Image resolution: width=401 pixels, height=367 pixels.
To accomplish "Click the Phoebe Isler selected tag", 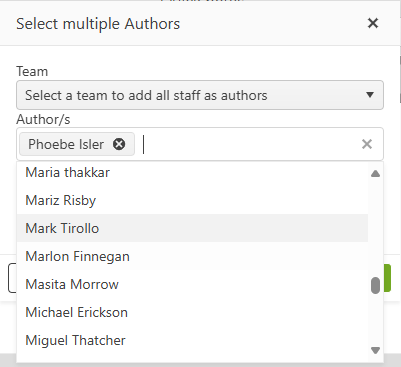I will click(x=66, y=144).
